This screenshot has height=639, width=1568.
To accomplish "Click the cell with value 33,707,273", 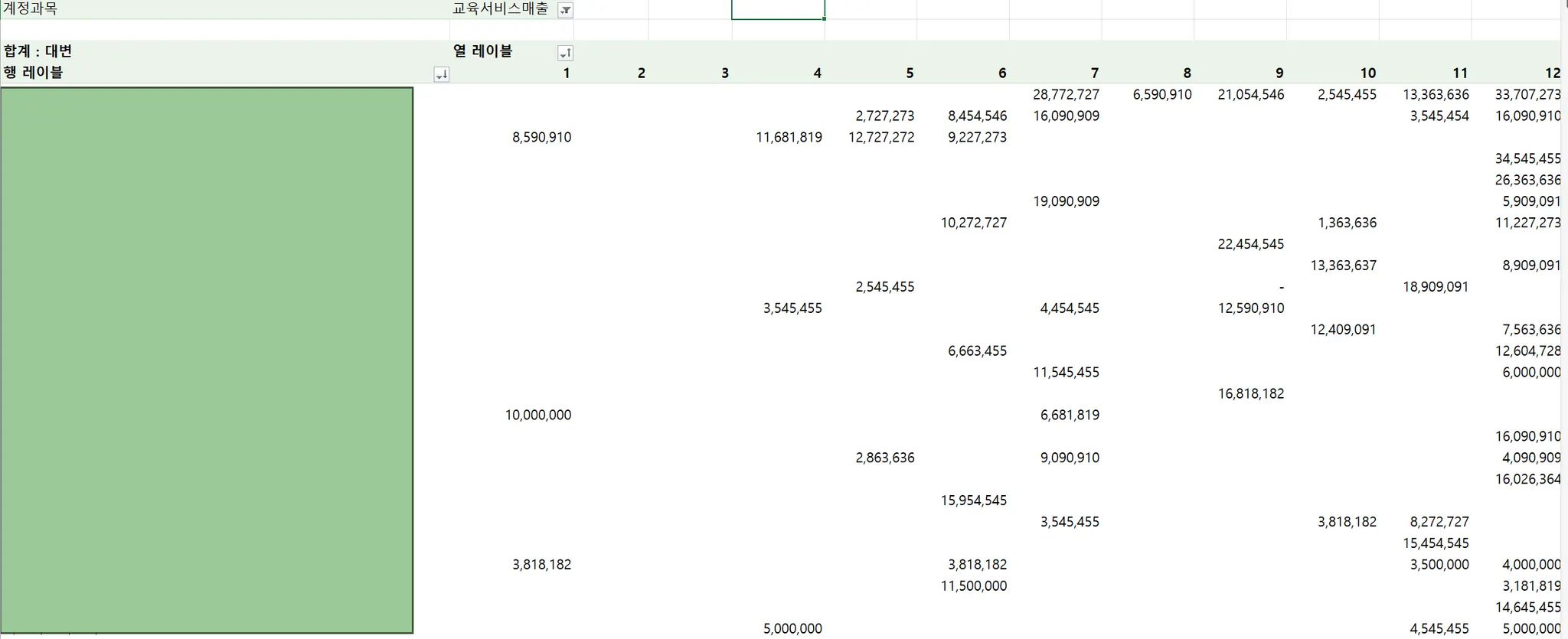I will coord(1527,95).
